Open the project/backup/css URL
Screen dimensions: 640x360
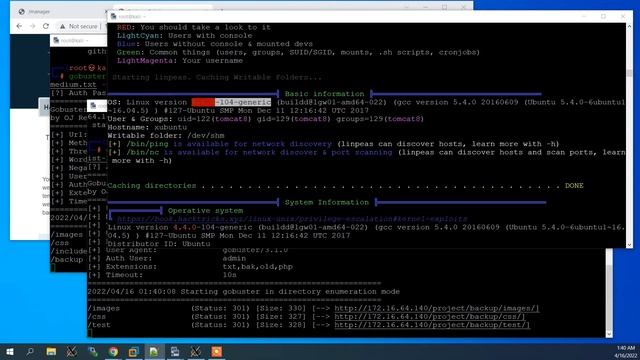pos(430,316)
